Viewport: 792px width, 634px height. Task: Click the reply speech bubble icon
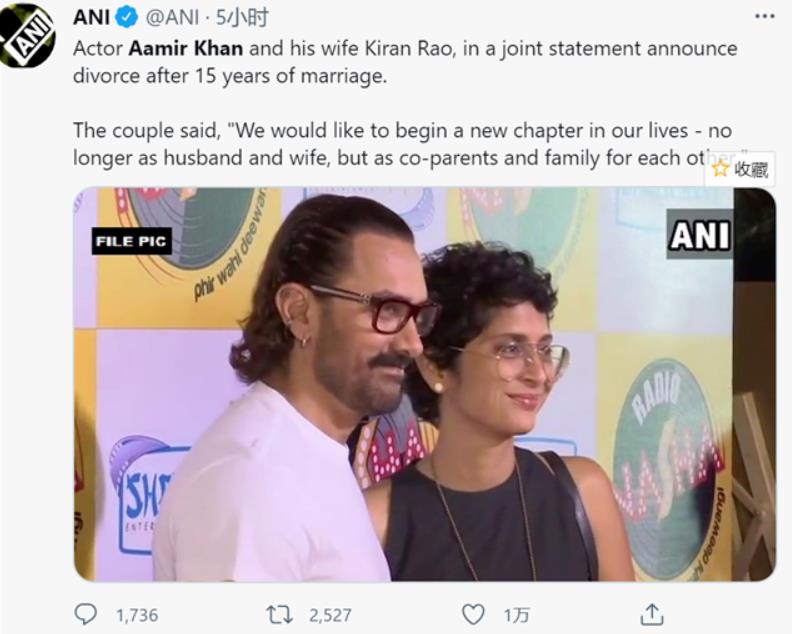click(88, 614)
